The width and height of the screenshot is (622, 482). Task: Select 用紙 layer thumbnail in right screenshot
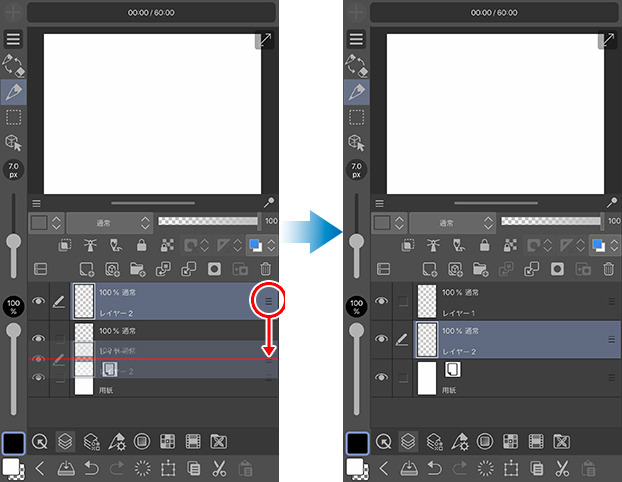427,378
